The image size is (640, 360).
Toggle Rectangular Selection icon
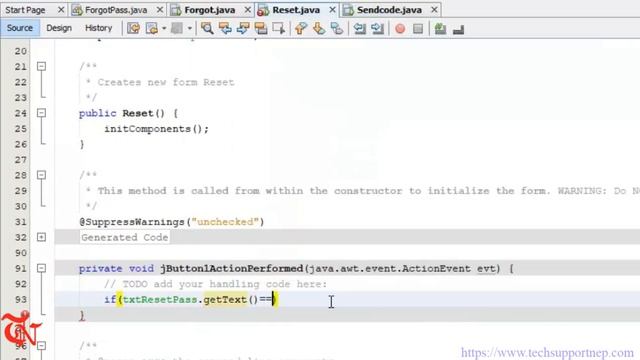pos(279,28)
